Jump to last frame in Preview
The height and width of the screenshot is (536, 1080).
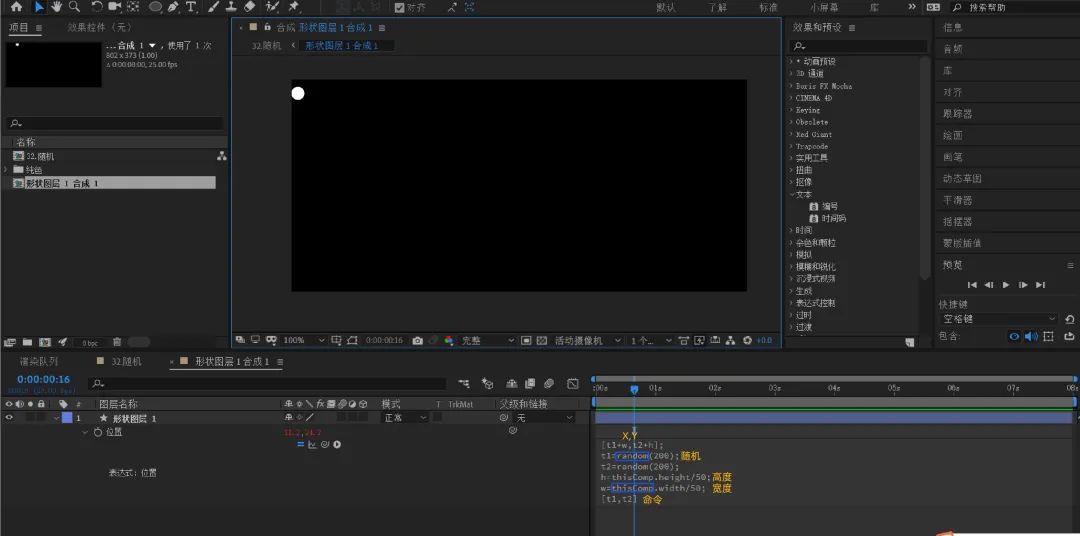pos(1041,285)
